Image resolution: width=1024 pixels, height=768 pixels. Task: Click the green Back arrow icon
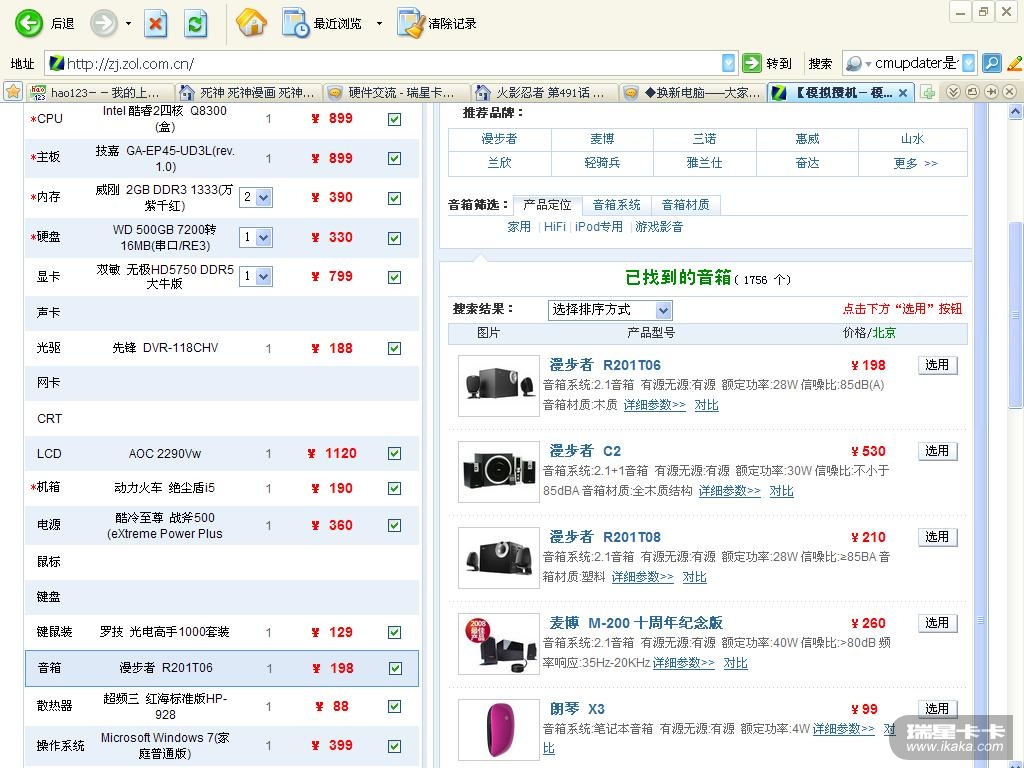(x=29, y=23)
